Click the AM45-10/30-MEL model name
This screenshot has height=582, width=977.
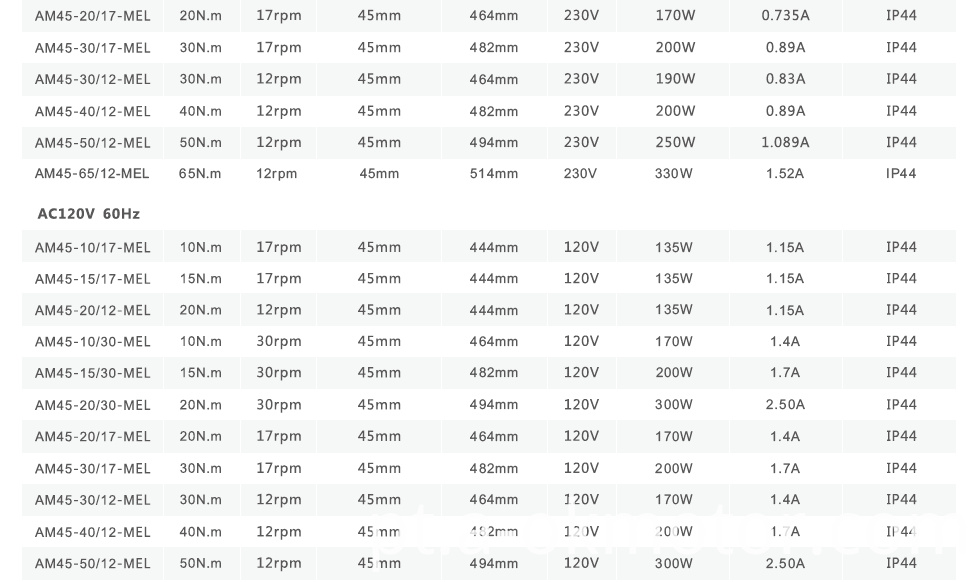tap(92, 342)
